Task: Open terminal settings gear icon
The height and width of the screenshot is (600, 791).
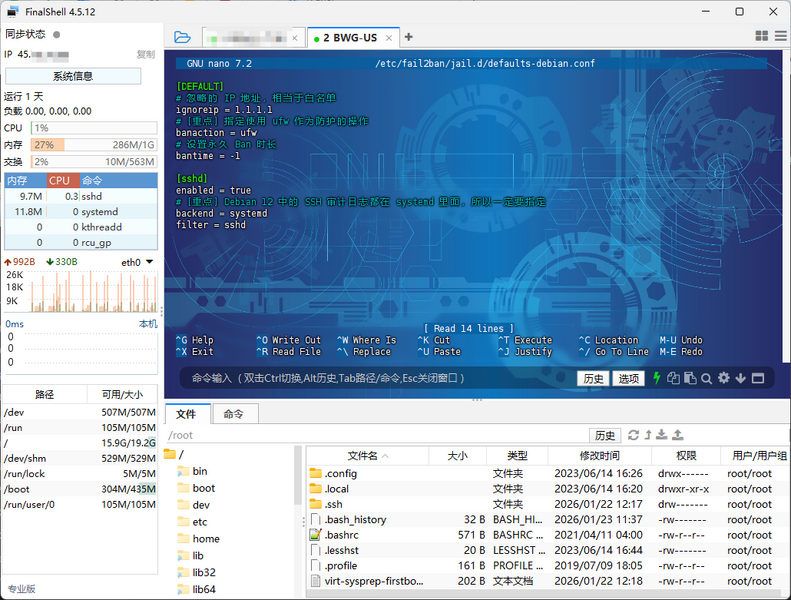Action: click(723, 378)
